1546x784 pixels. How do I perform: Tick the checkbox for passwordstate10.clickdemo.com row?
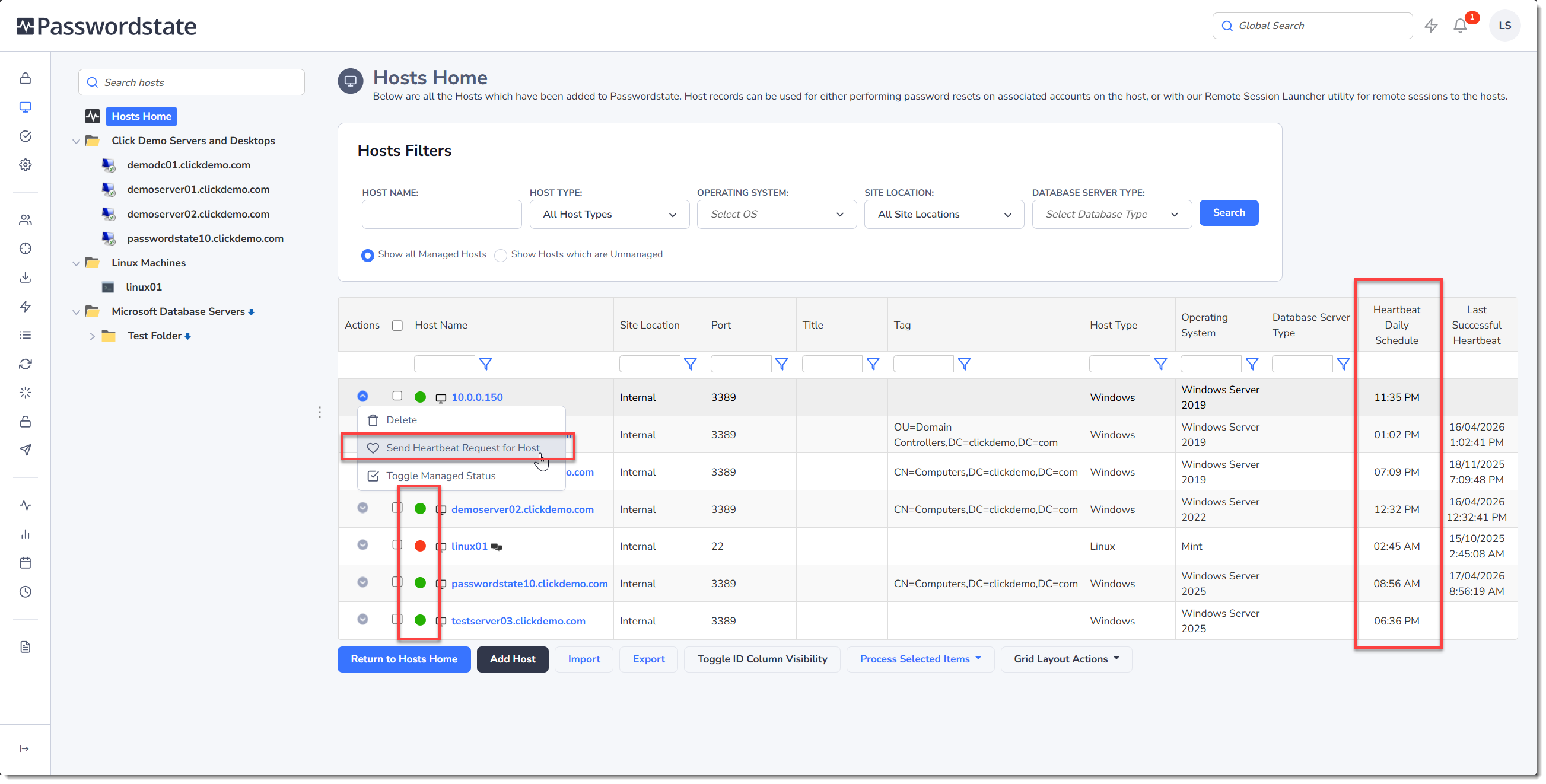click(x=397, y=582)
